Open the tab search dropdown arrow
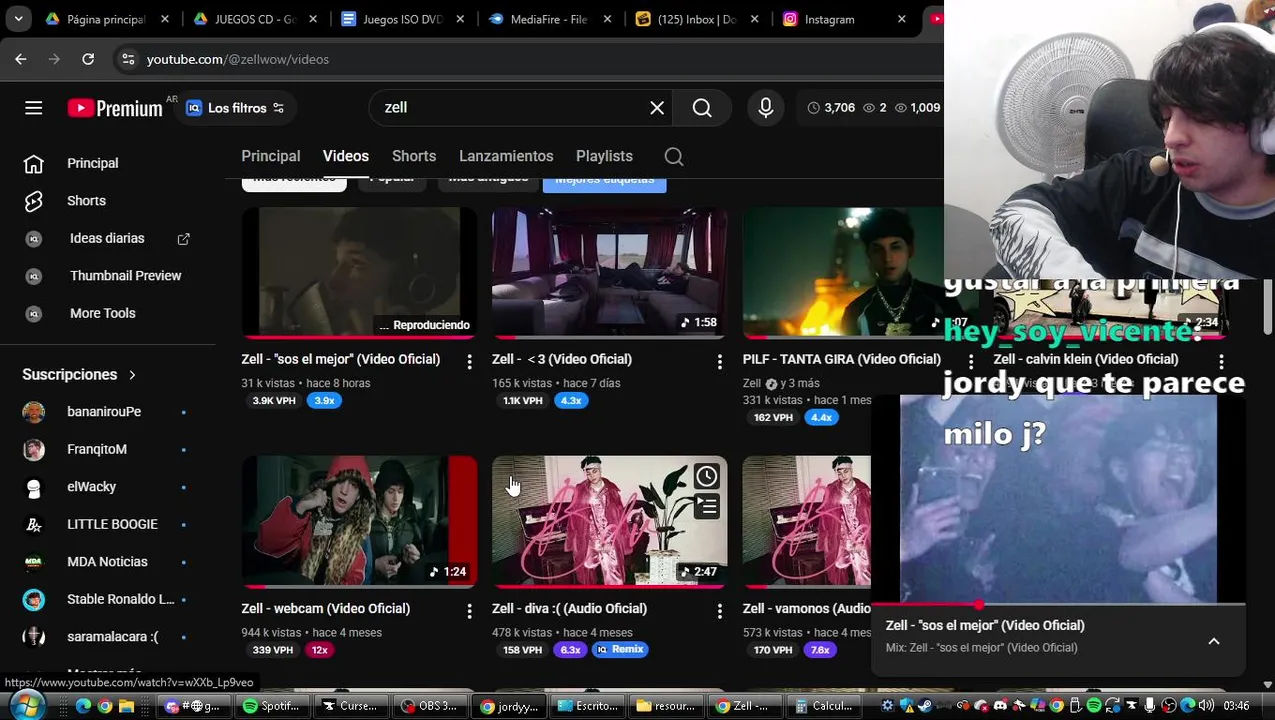 pos(18,19)
